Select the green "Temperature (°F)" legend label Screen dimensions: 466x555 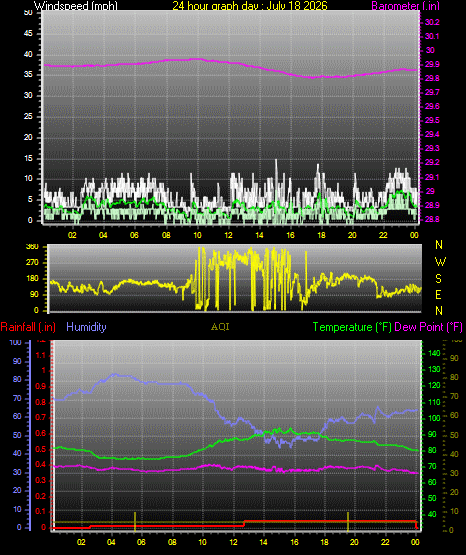(352, 327)
